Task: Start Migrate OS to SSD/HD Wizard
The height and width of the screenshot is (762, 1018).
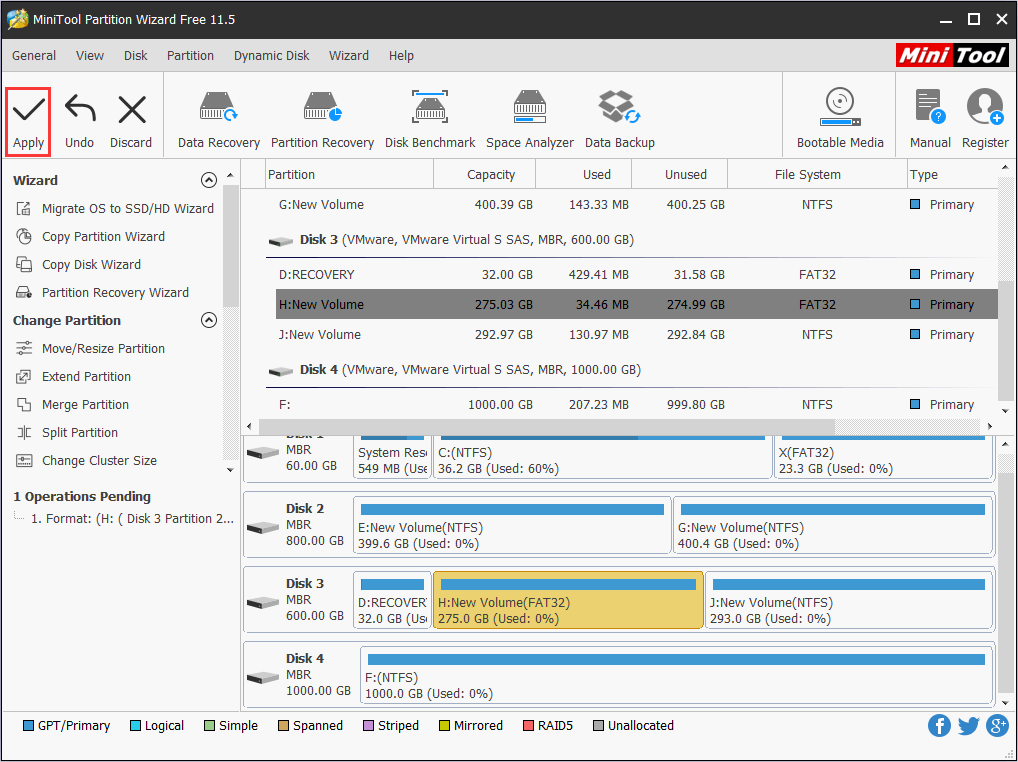Action: (115, 208)
